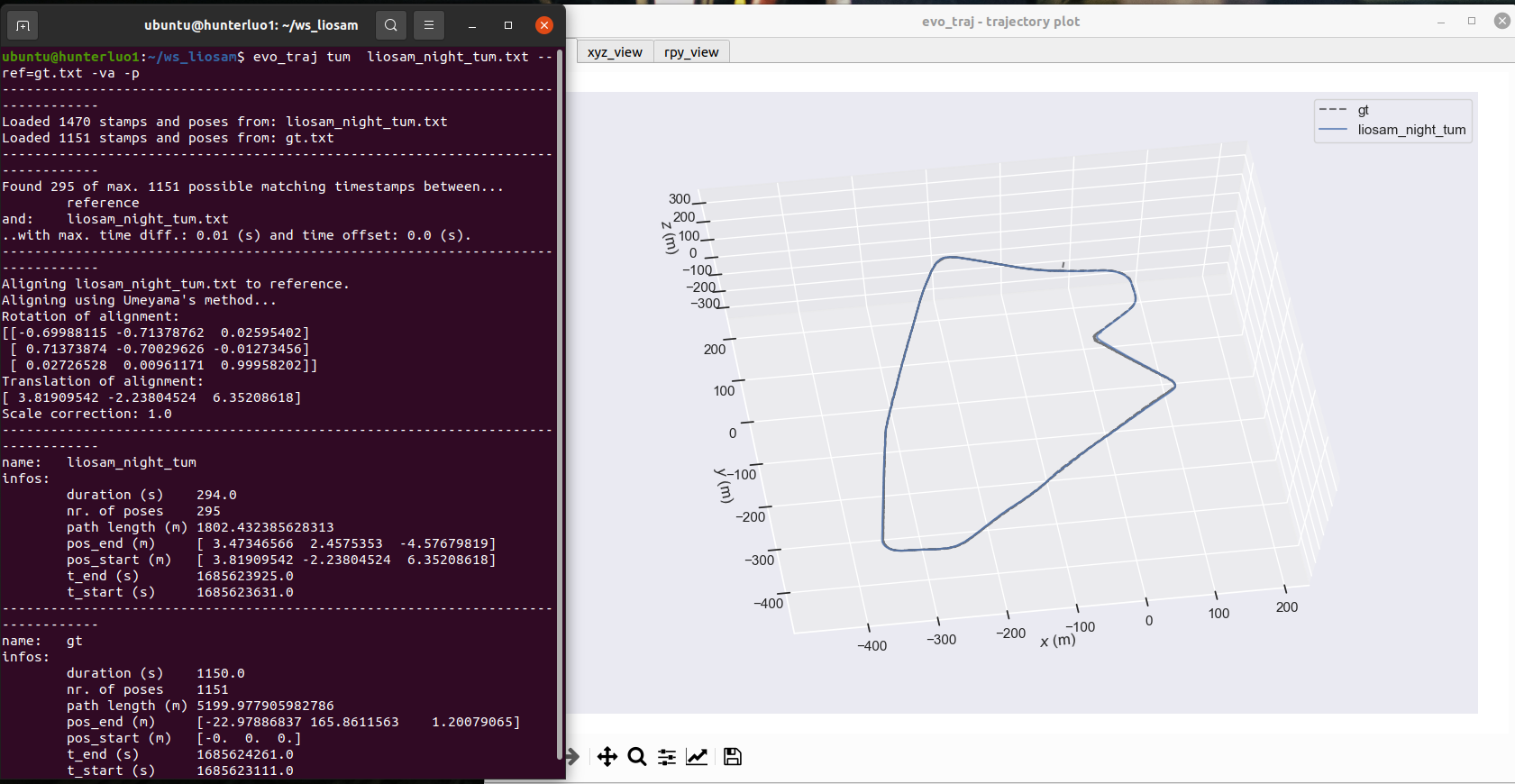Viewport: 1515px width, 784px height.
Task: Click the gt legend entry
Action: 1363,110
